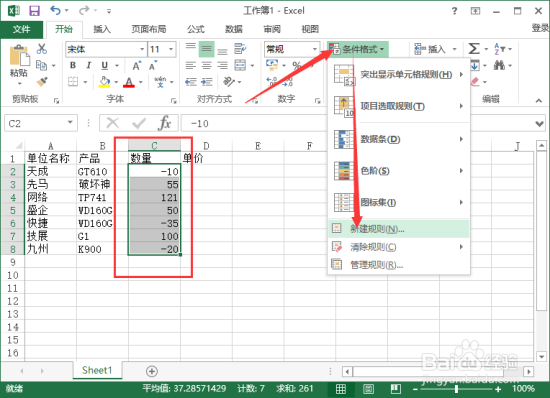Open the fill color dropdown arrow
550x398 pixels.
(x=116, y=82)
